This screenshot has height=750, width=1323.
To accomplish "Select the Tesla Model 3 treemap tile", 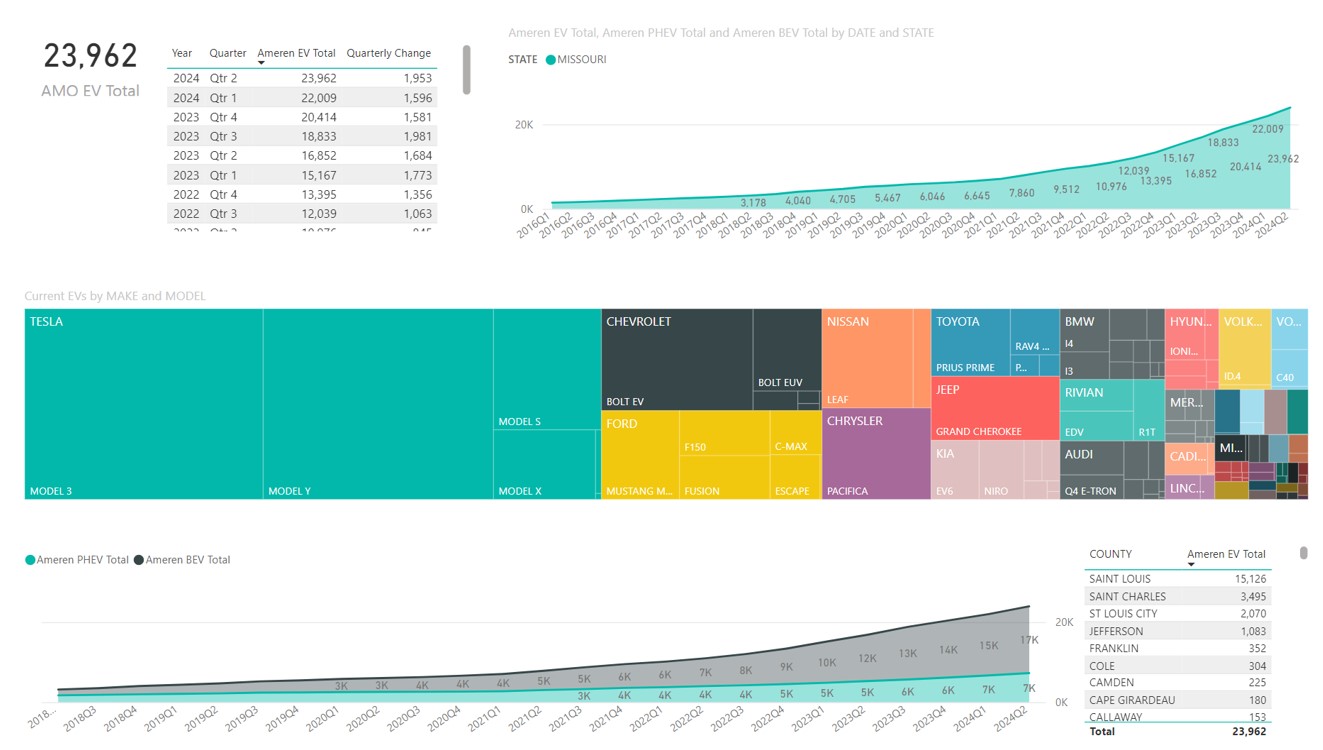I will 143,405.
